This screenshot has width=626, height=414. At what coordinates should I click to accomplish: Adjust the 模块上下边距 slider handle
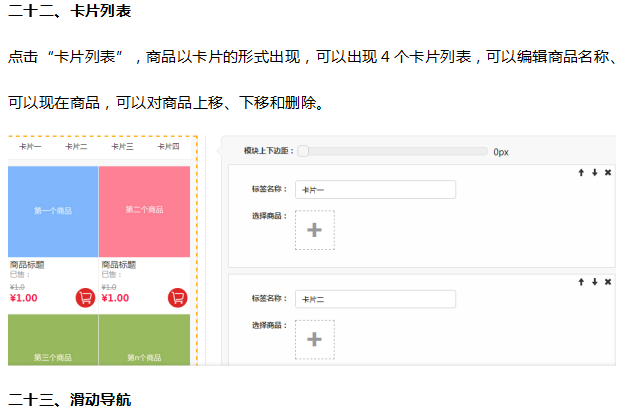coord(304,151)
